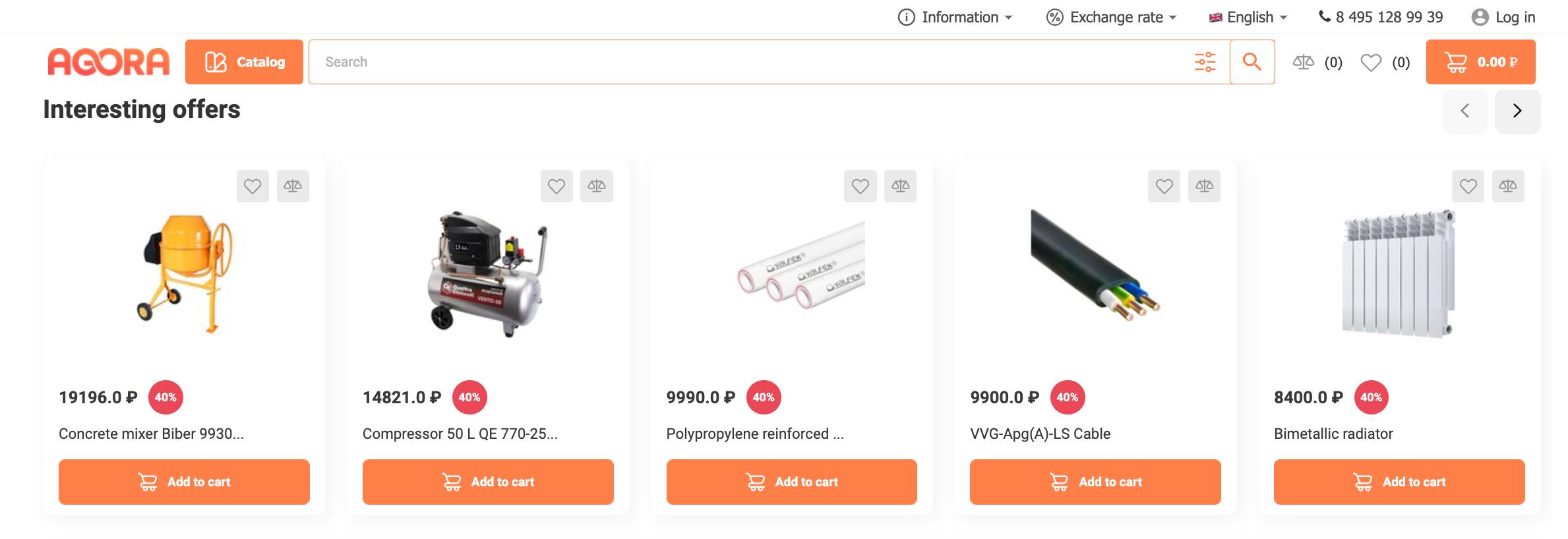Open the Catalog menu

pos(244,62)
